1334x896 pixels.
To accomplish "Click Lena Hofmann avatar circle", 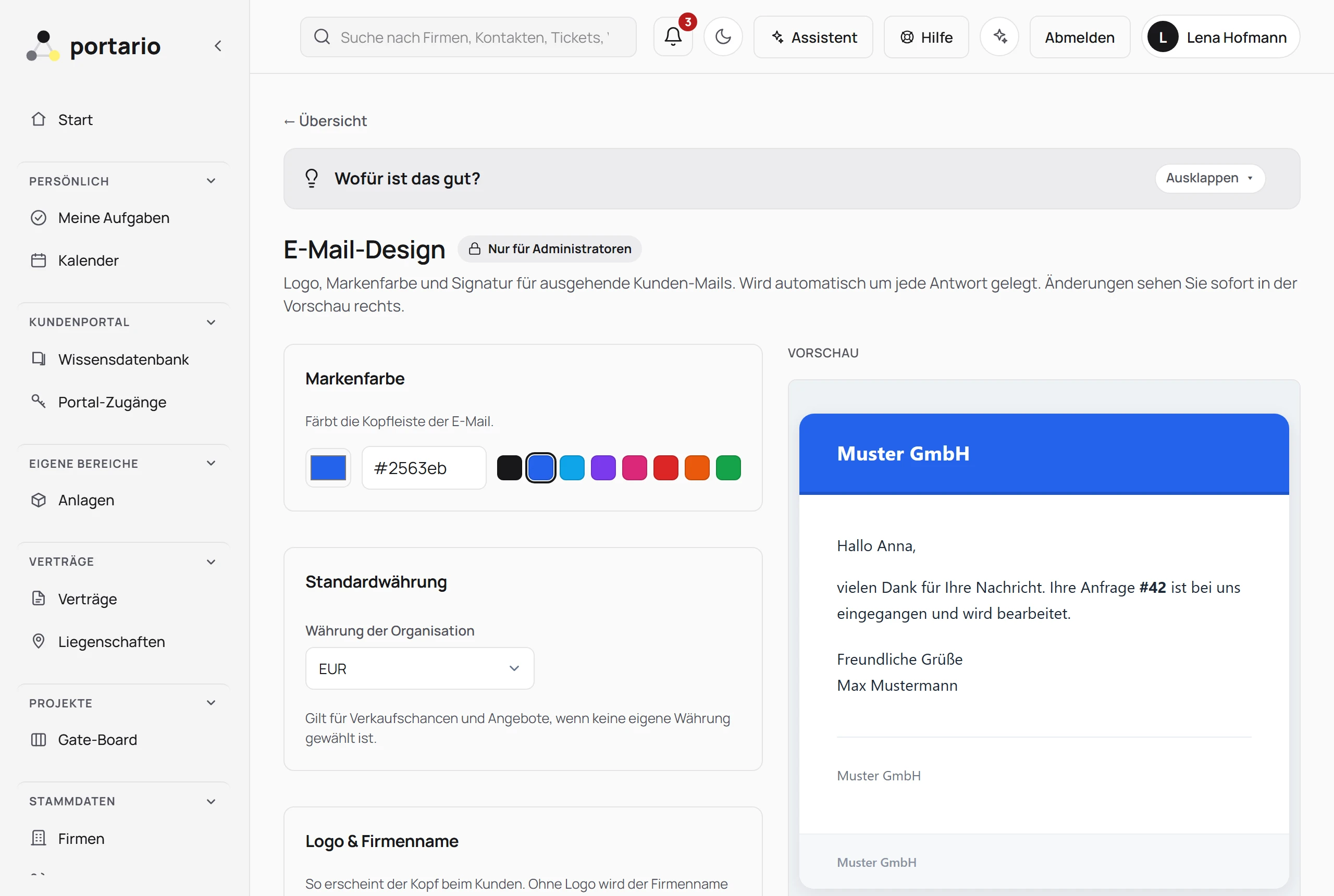I will pyautogui.click(x=1163, y=37).
